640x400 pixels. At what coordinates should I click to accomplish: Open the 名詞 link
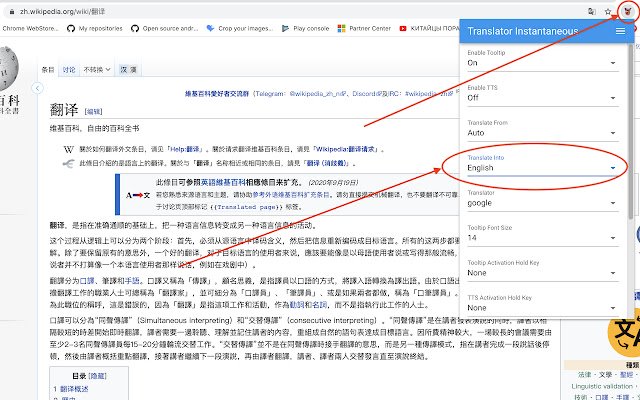[x=320, y=304]
